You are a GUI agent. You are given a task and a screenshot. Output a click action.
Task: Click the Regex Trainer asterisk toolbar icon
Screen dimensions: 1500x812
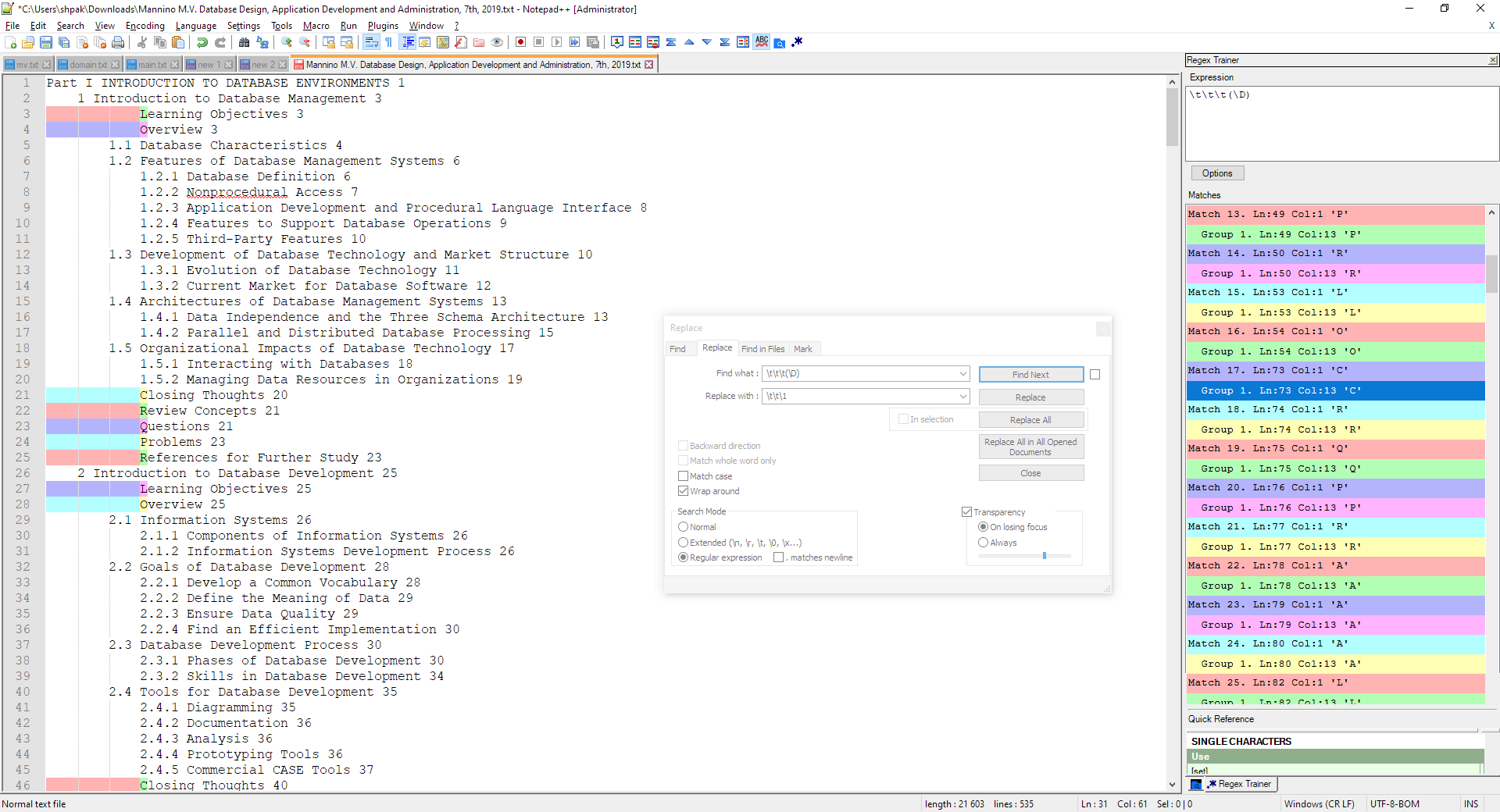coord(798,42)
